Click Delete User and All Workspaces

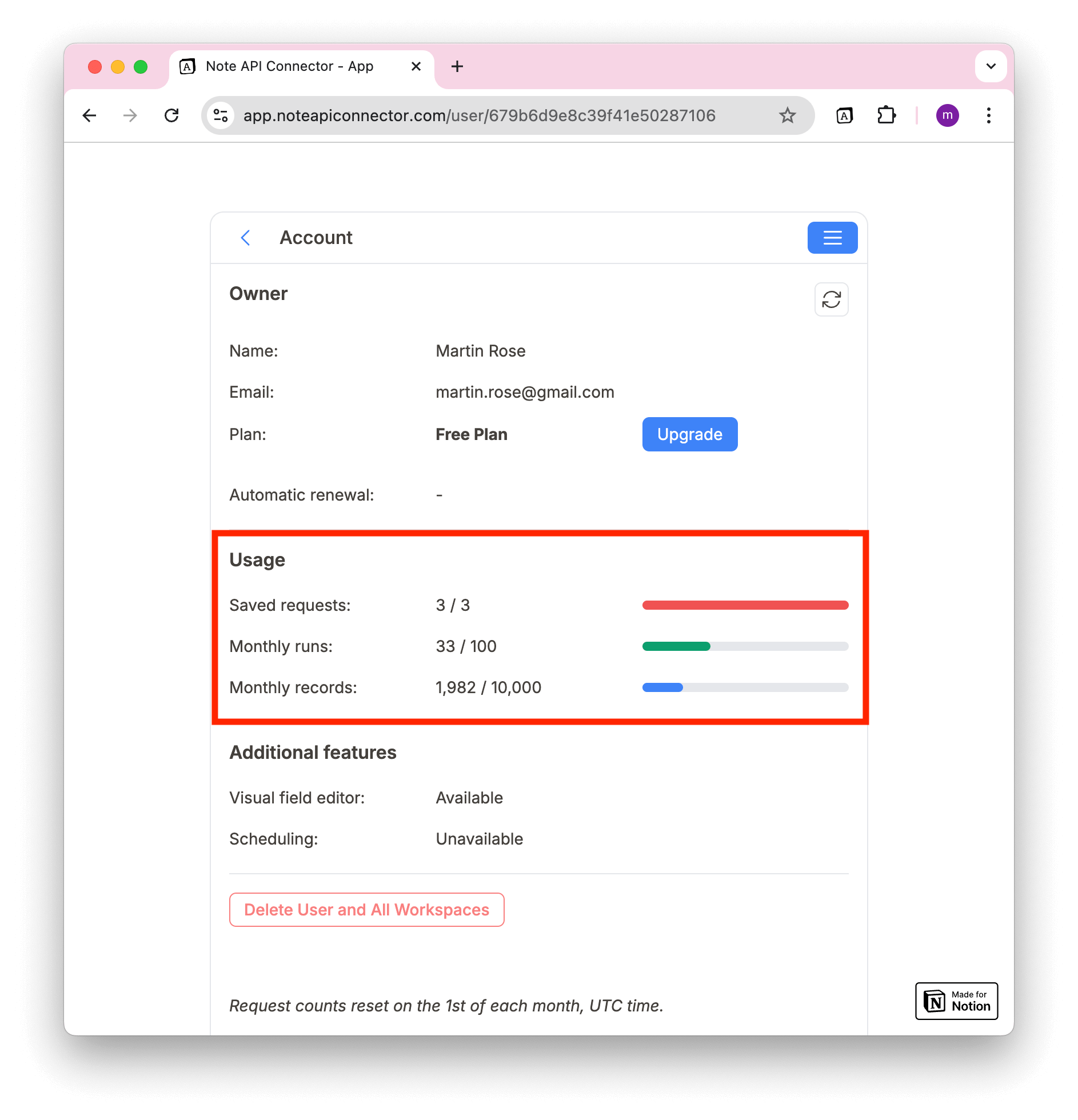pos(366,909)
